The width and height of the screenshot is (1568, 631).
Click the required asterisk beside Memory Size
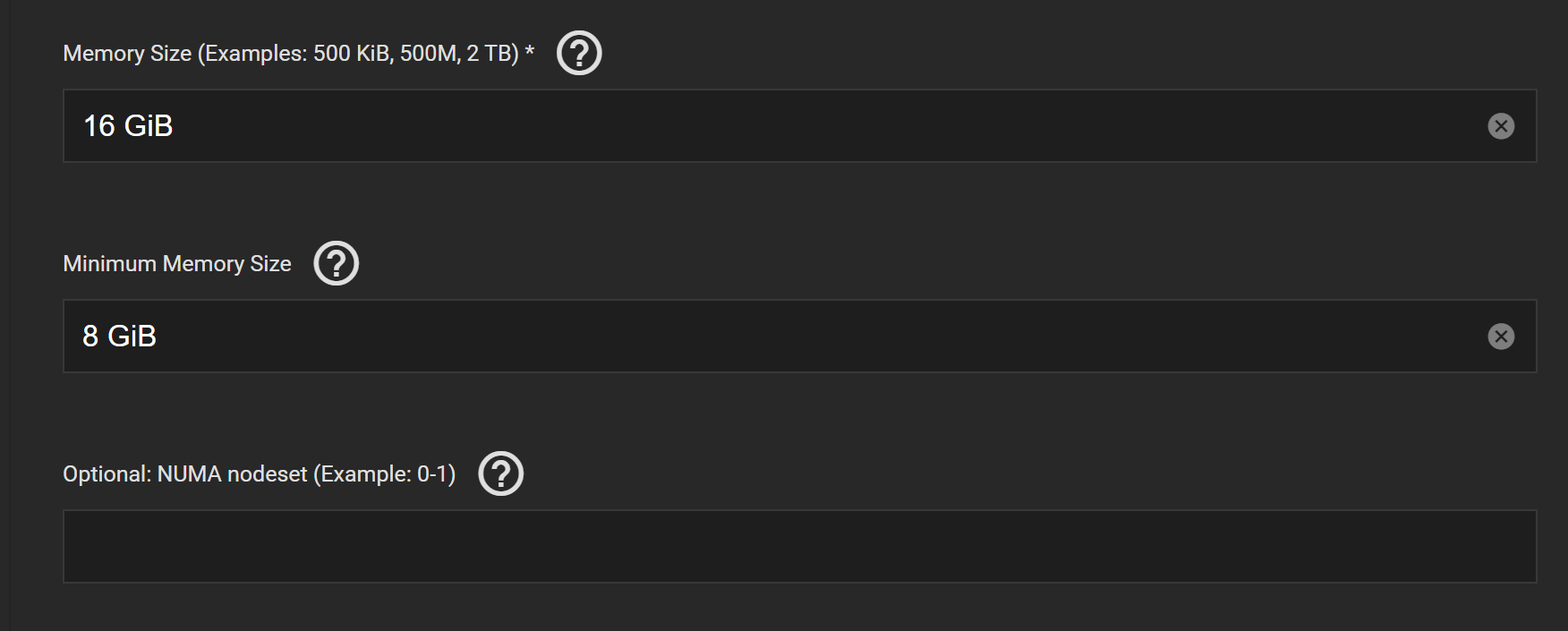[530, 52]
